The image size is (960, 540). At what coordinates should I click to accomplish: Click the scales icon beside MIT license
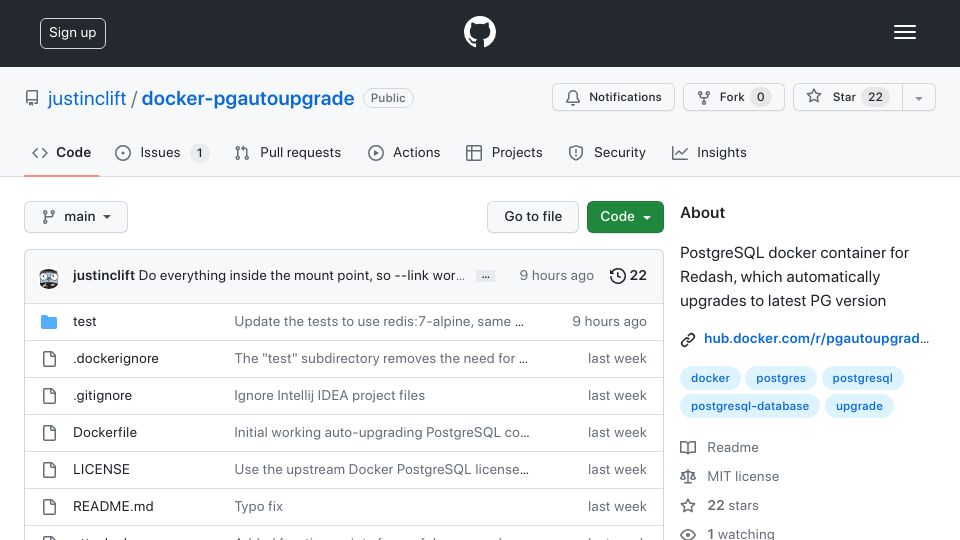pos(688,476)
